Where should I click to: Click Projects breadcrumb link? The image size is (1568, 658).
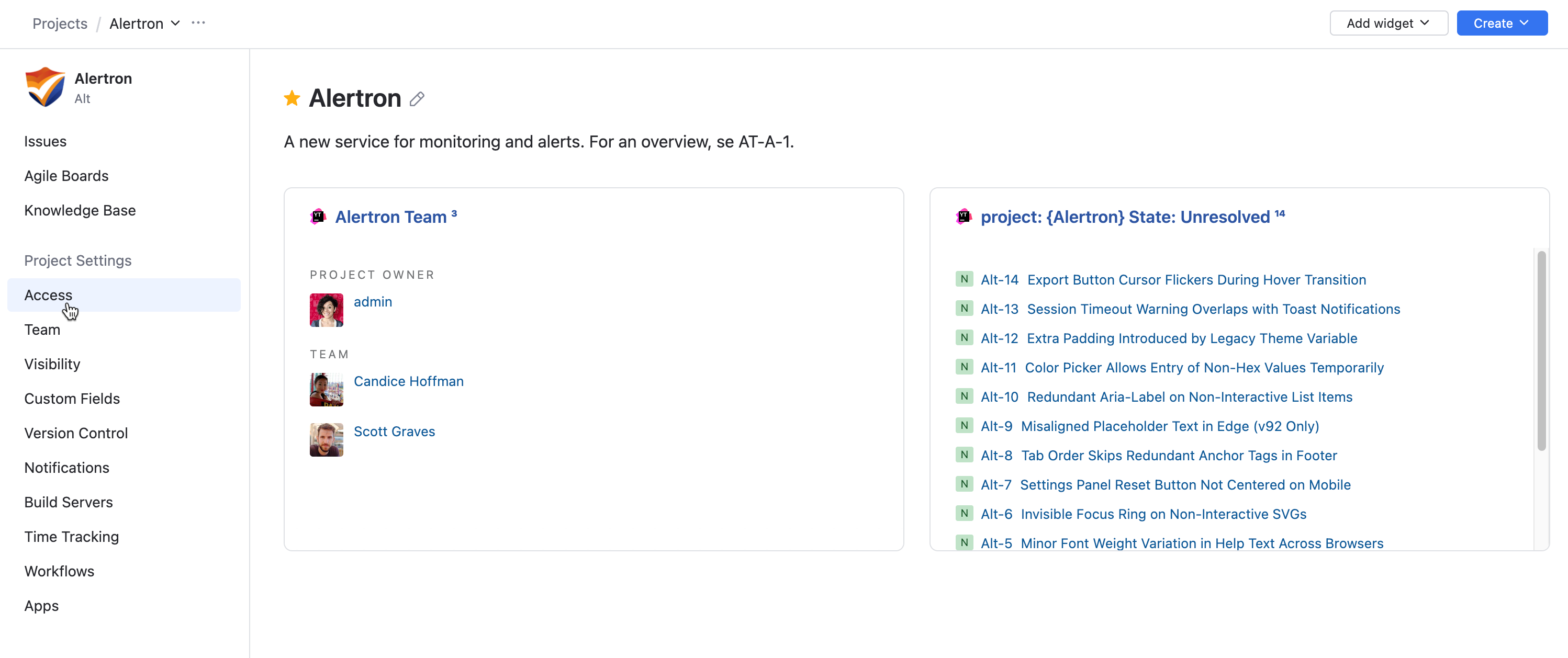(60, 23)
